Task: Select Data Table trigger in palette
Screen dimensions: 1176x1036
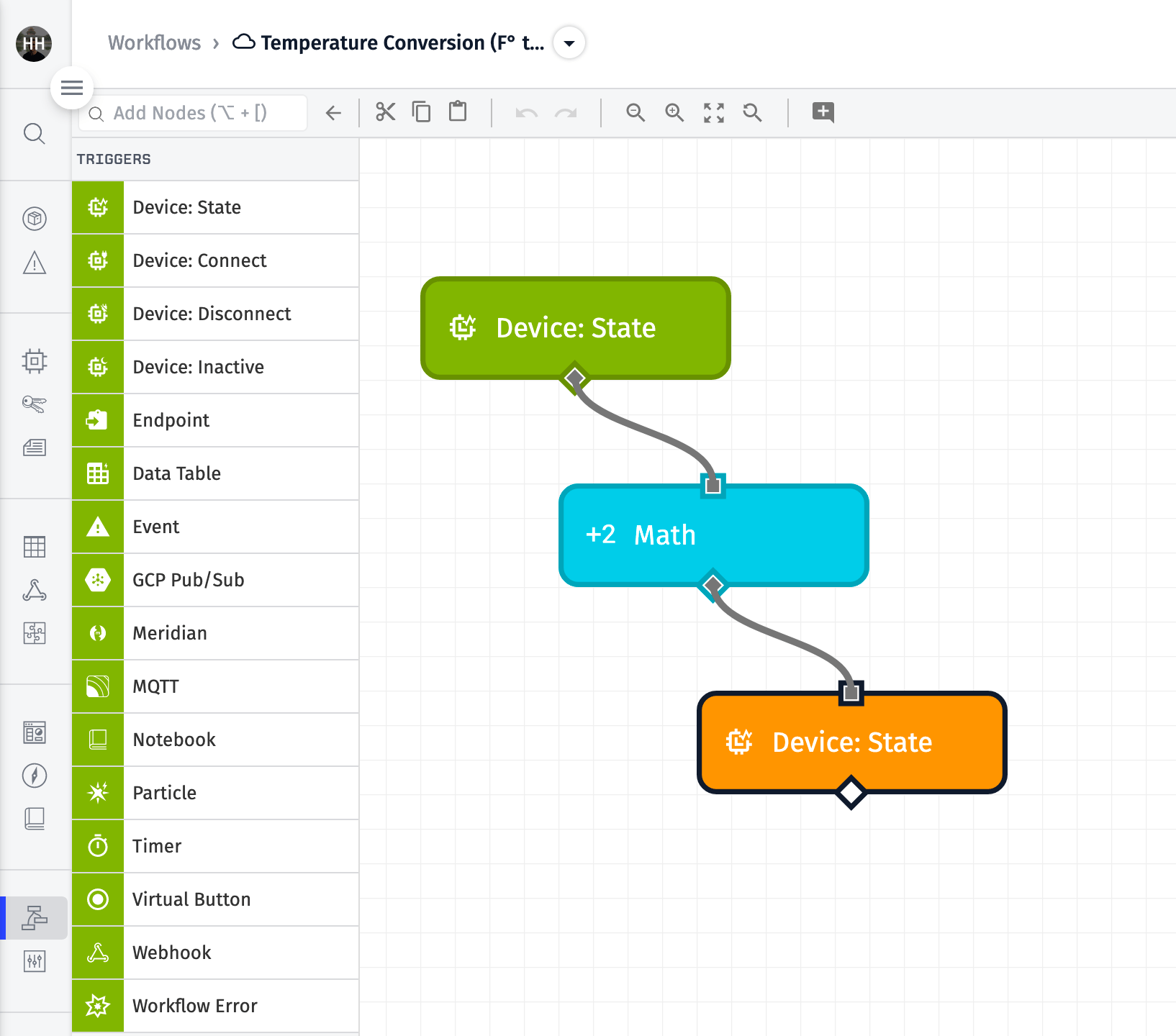Action: coord(215,473)
